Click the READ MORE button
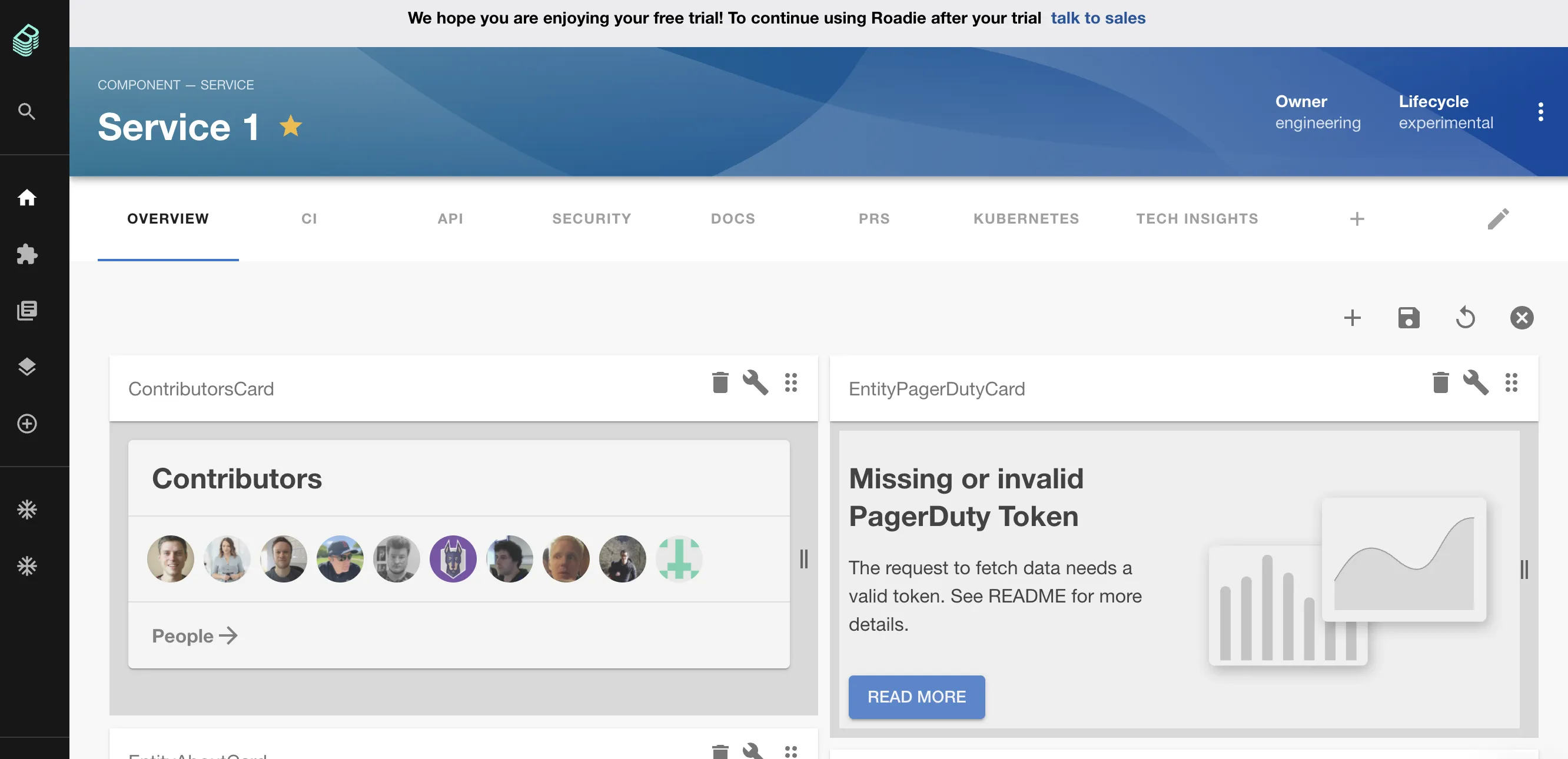The height and width of the screenshot is (759, 1568). 916,697
